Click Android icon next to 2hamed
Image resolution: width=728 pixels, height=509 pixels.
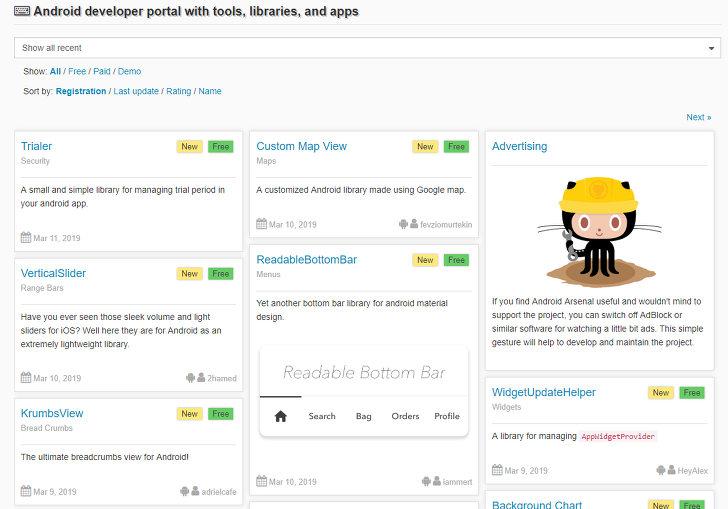(x=190, y=378)
